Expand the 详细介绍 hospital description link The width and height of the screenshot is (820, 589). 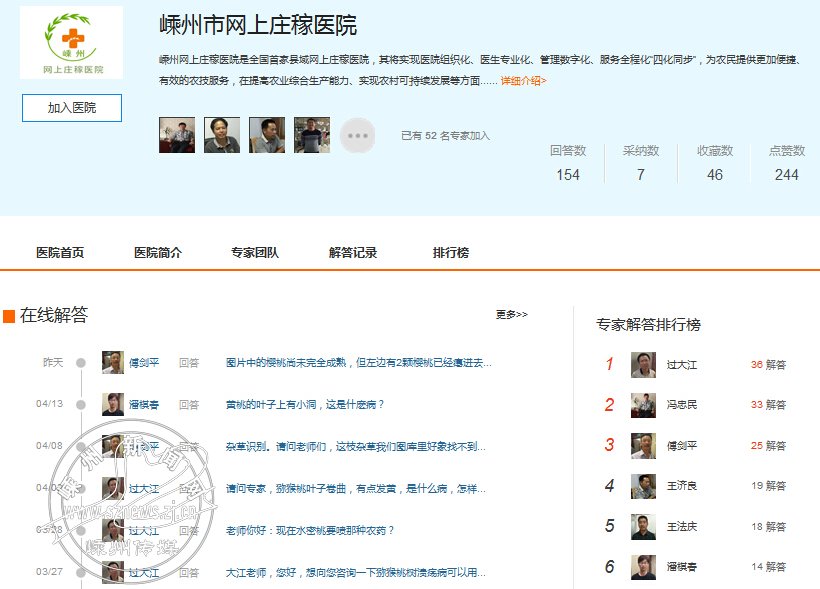click(x=523, y=80)
